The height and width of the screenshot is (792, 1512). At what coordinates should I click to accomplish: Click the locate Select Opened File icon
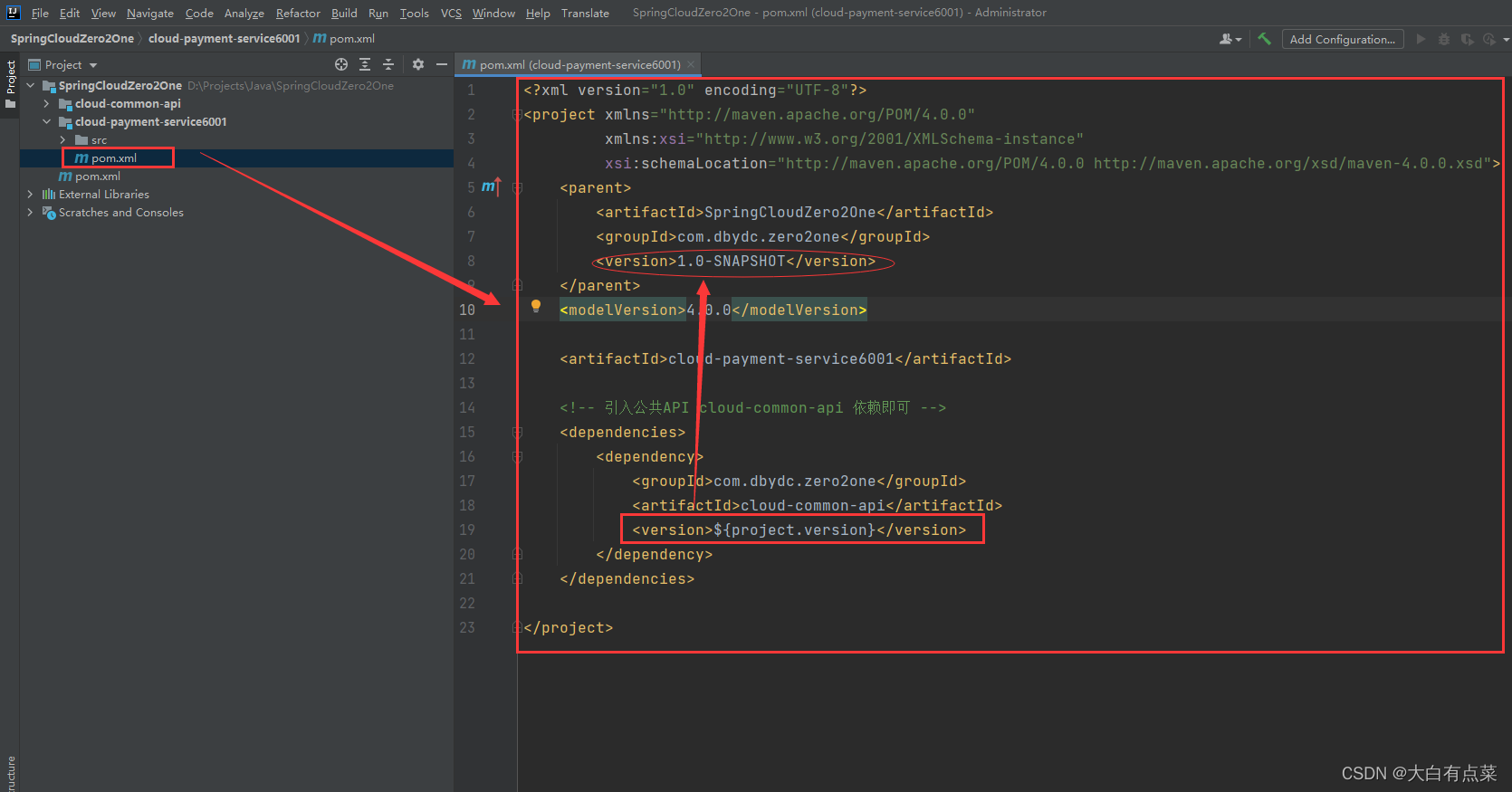341,64
